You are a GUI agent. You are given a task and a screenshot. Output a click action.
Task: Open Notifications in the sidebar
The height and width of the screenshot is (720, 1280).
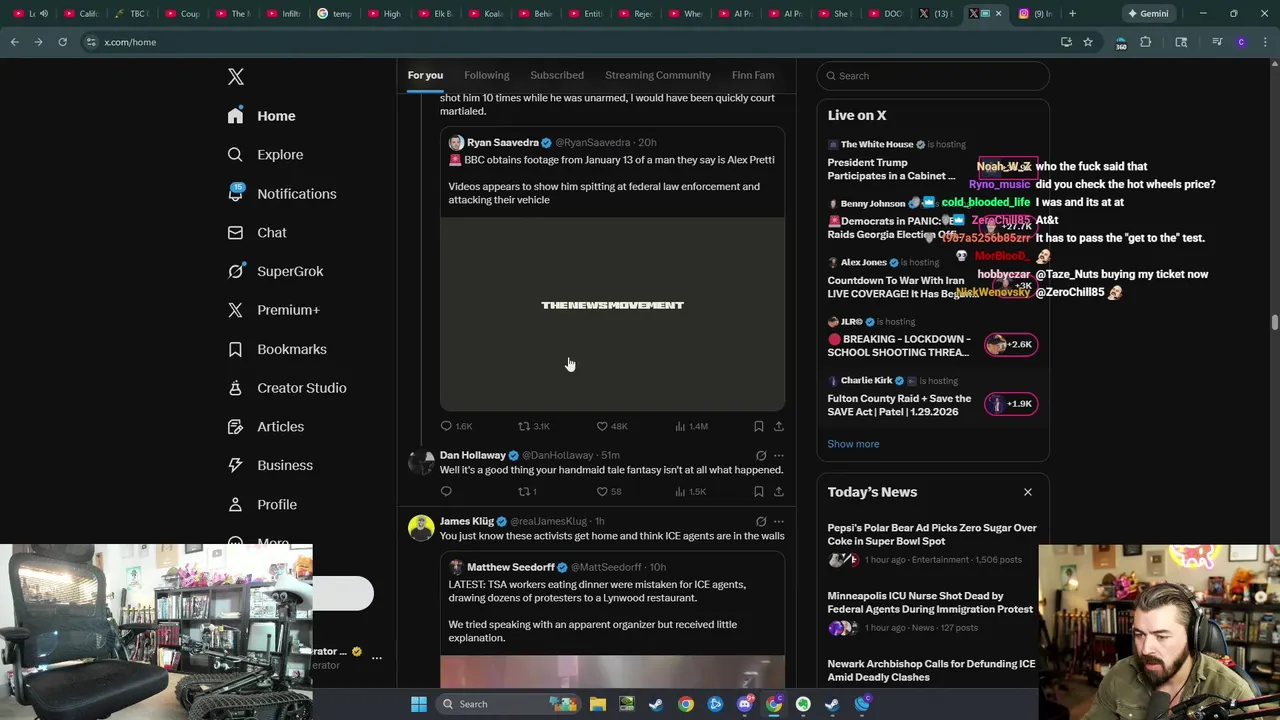(281, 194)
